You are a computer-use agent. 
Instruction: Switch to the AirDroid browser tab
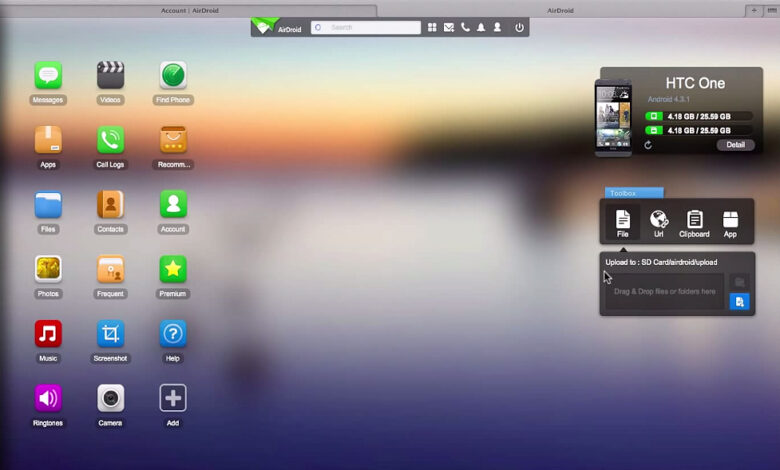click(x=560, y=10)
